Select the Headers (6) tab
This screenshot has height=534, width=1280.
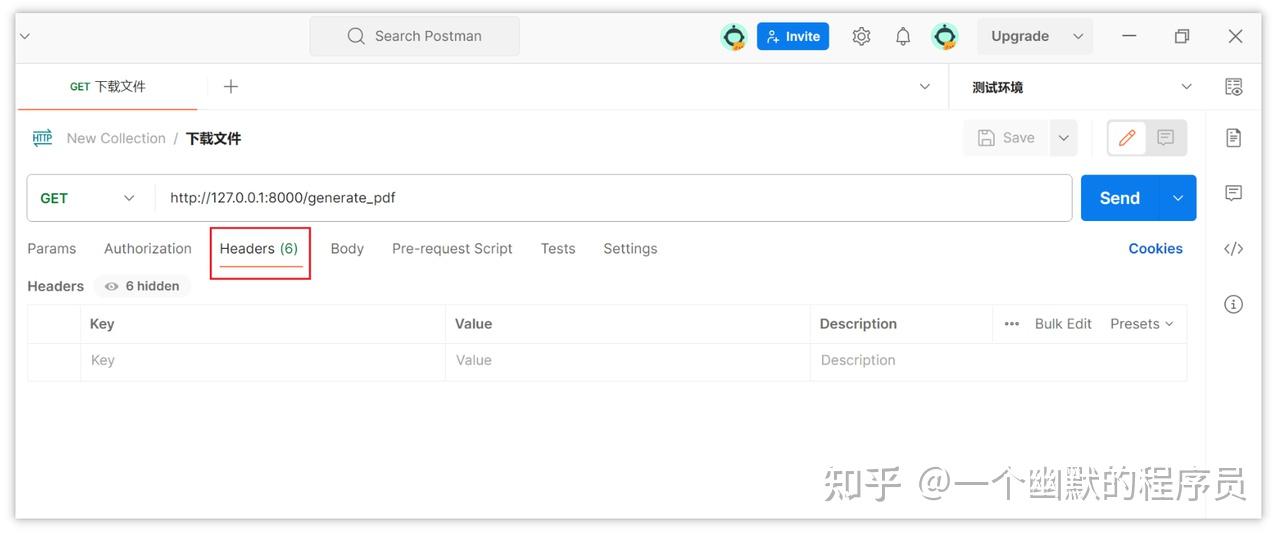pos(259,249)
